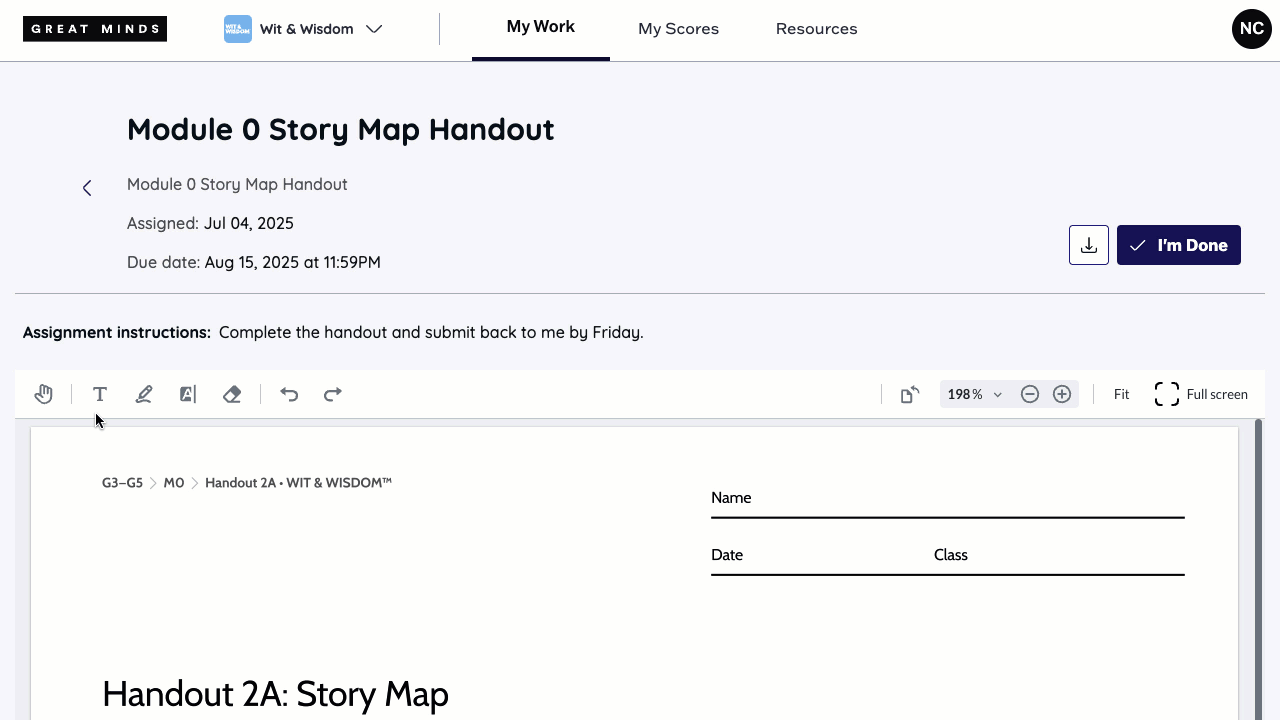
Task: Choose the Pen drawing tool
Action: tap(144, 395)
